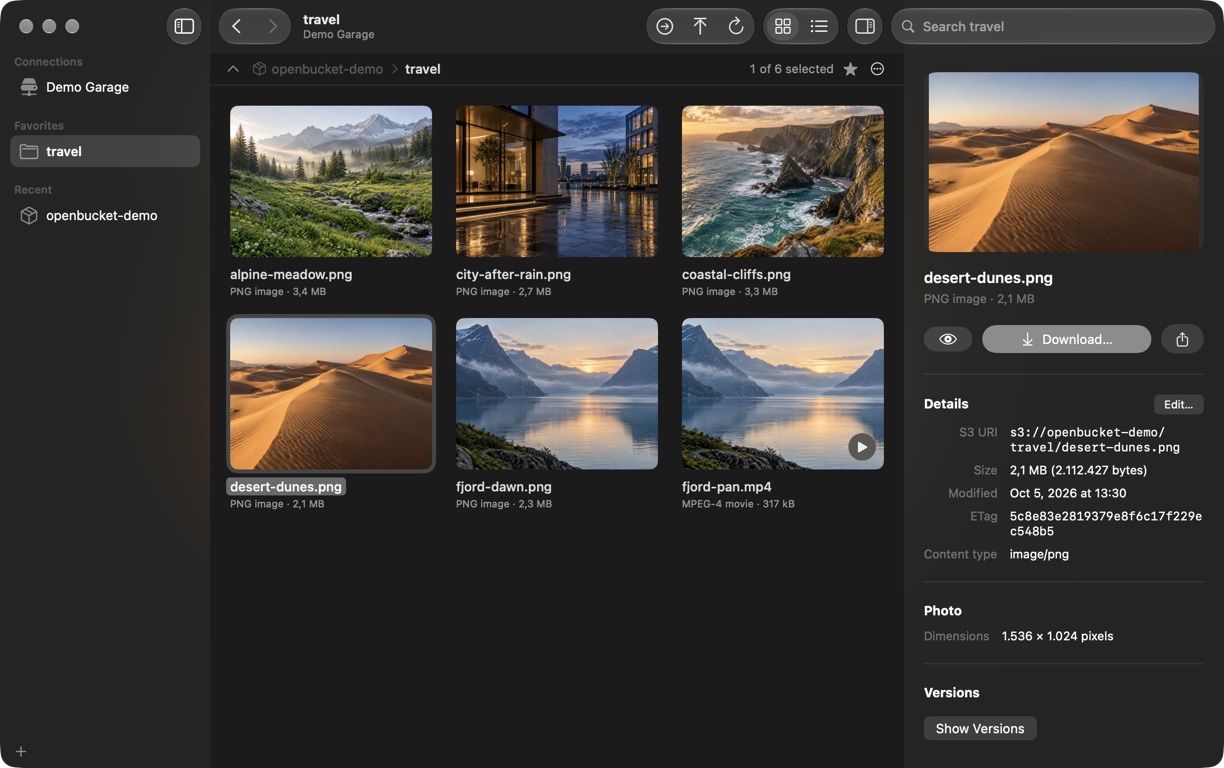Play fjord-pan.mp4 with the play badge
Image resolution: width=1224 pixels, height=768 pixels.
862,447
